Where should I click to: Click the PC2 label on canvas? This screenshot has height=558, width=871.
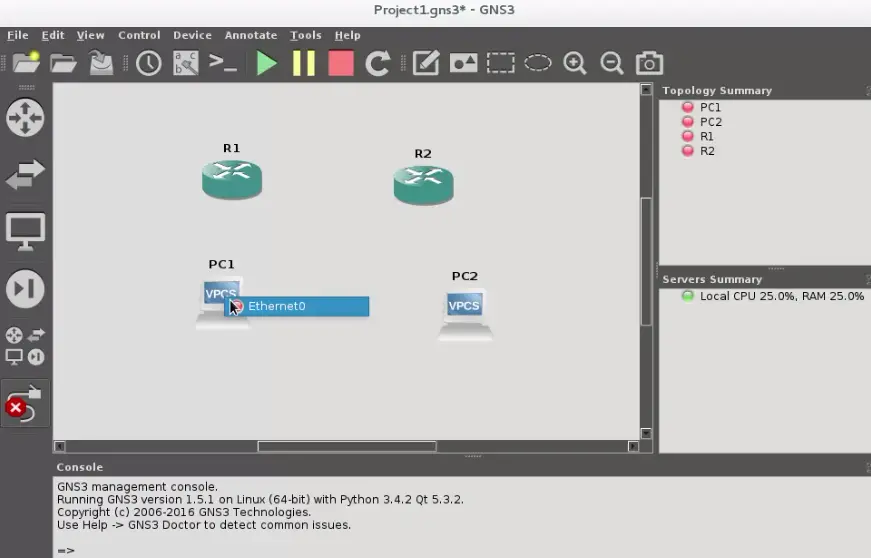[x=465, y=276]
